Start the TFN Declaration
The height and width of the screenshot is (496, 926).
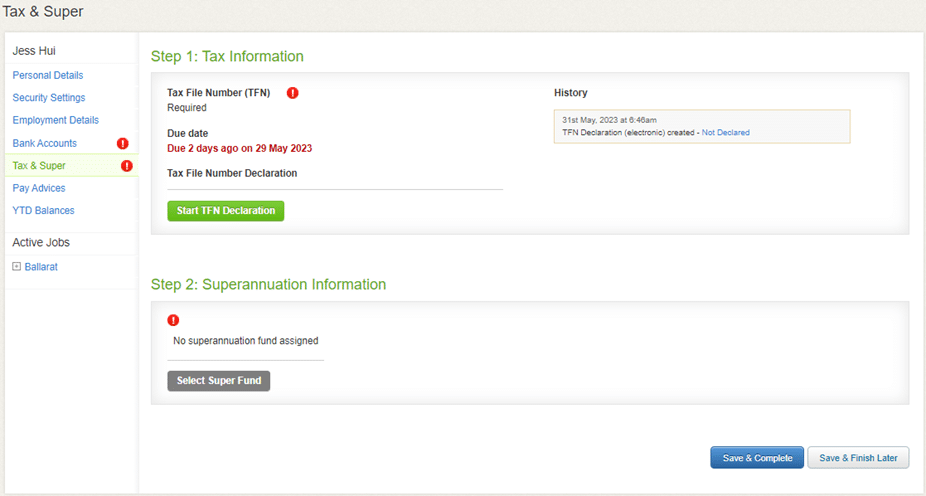tap(226, 211)
